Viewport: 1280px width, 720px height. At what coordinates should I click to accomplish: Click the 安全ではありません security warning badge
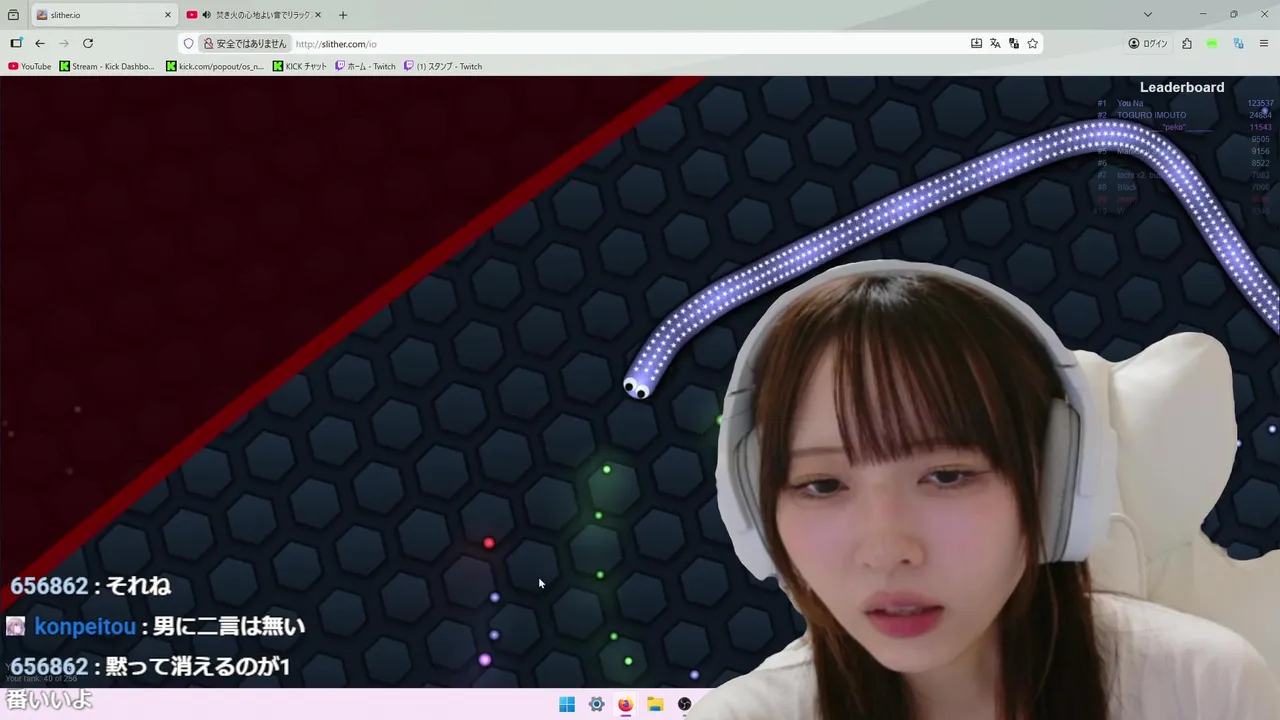245,44
